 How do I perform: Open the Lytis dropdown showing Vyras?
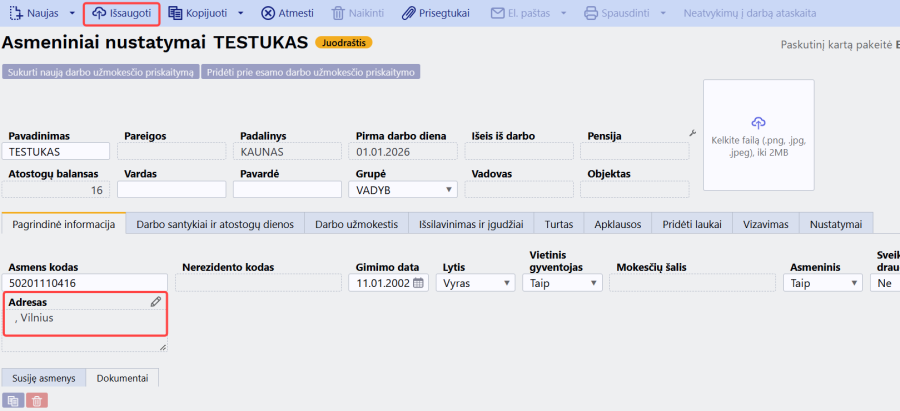click(x=475, y=283)
